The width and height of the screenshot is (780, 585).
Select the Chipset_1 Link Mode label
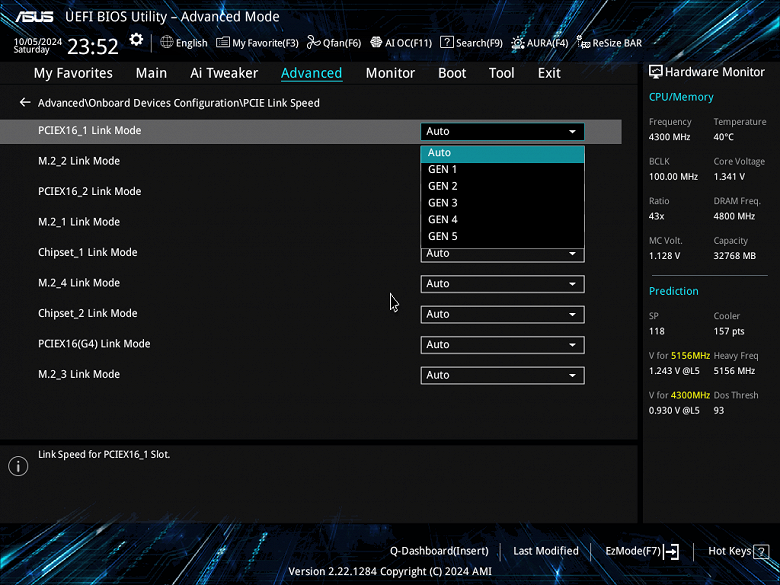tap(88, 252)
